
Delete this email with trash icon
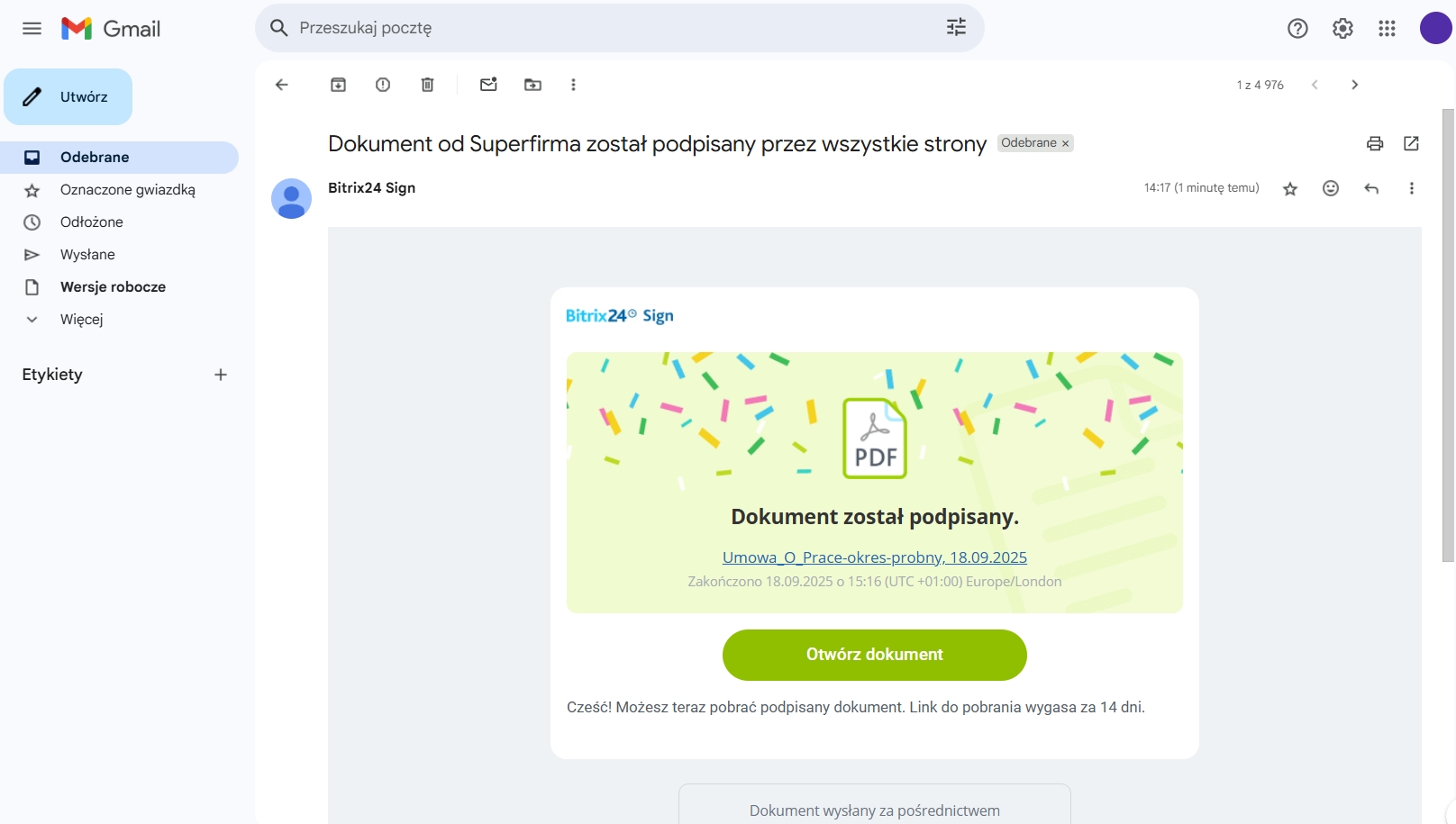point(428,85)
